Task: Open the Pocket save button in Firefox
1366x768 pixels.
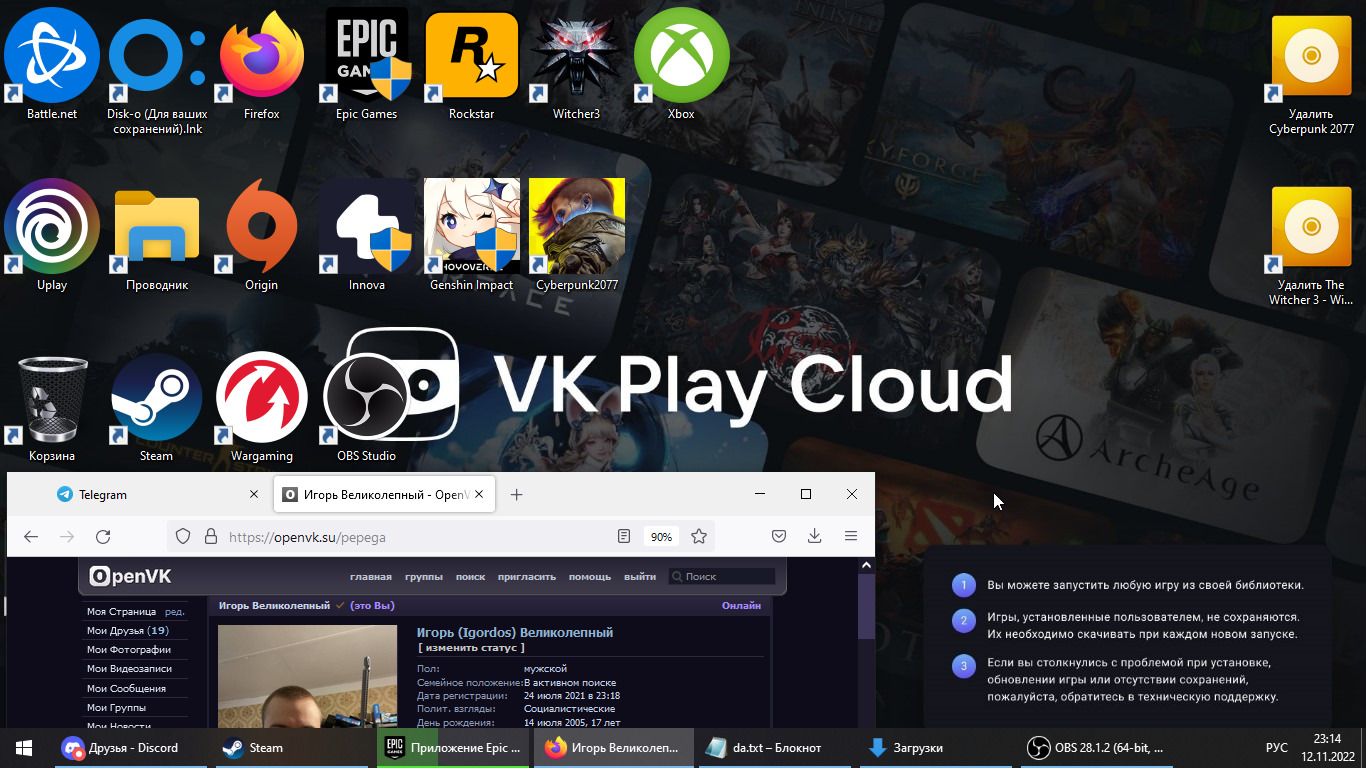Action: (x=778, y=537)
